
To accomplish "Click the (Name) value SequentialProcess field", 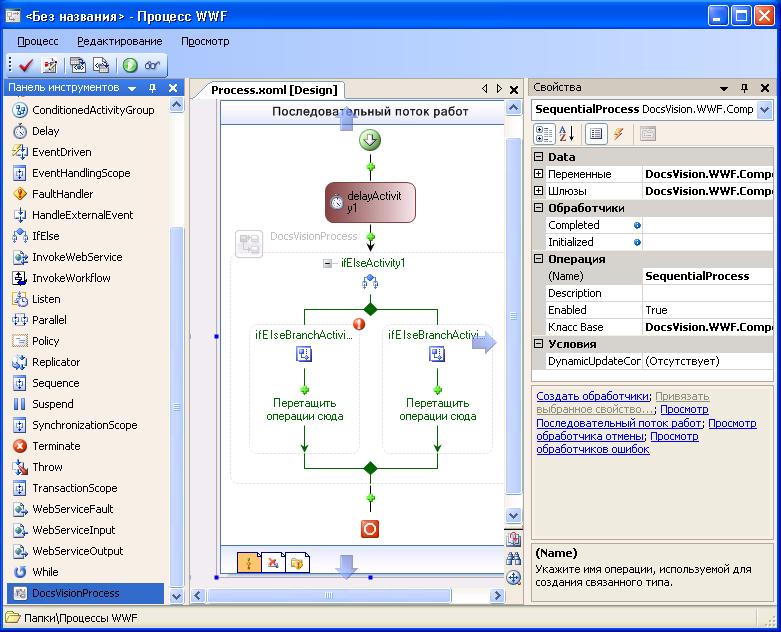I will pyautogui.click(x=708, y=276).
